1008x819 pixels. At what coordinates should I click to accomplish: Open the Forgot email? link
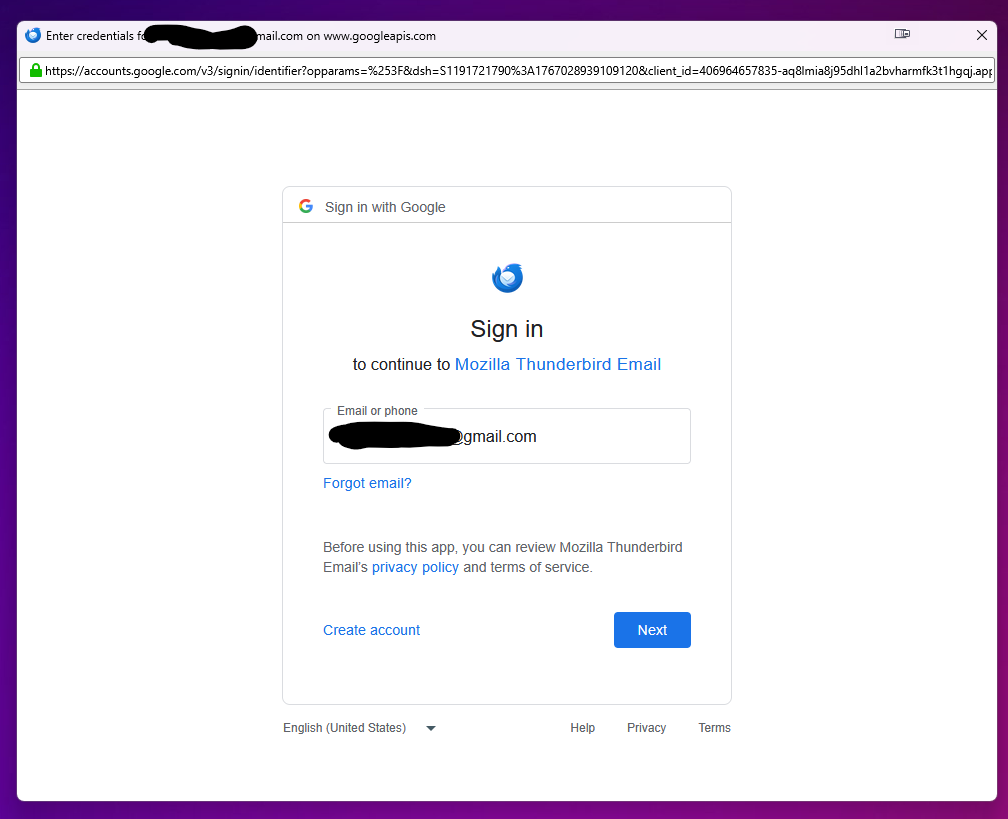(x=367, y=483)
